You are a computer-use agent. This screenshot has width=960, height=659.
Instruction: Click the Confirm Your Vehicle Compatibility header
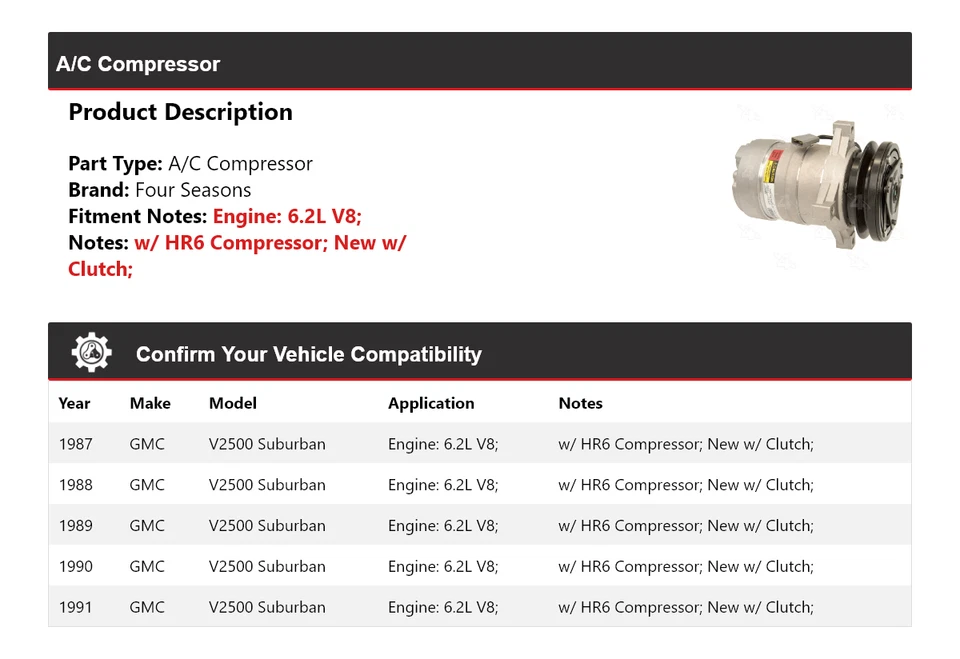(x=309, y=353)
